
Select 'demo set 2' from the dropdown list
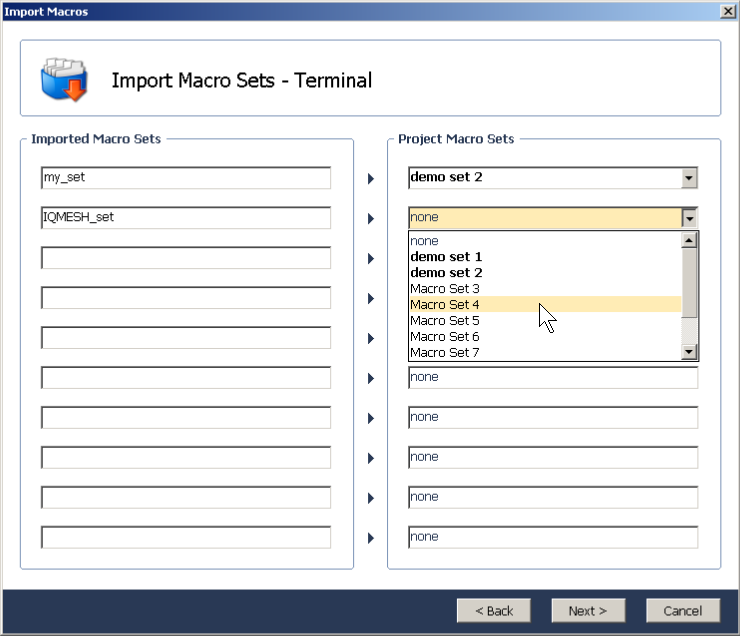tap(545, 273)
